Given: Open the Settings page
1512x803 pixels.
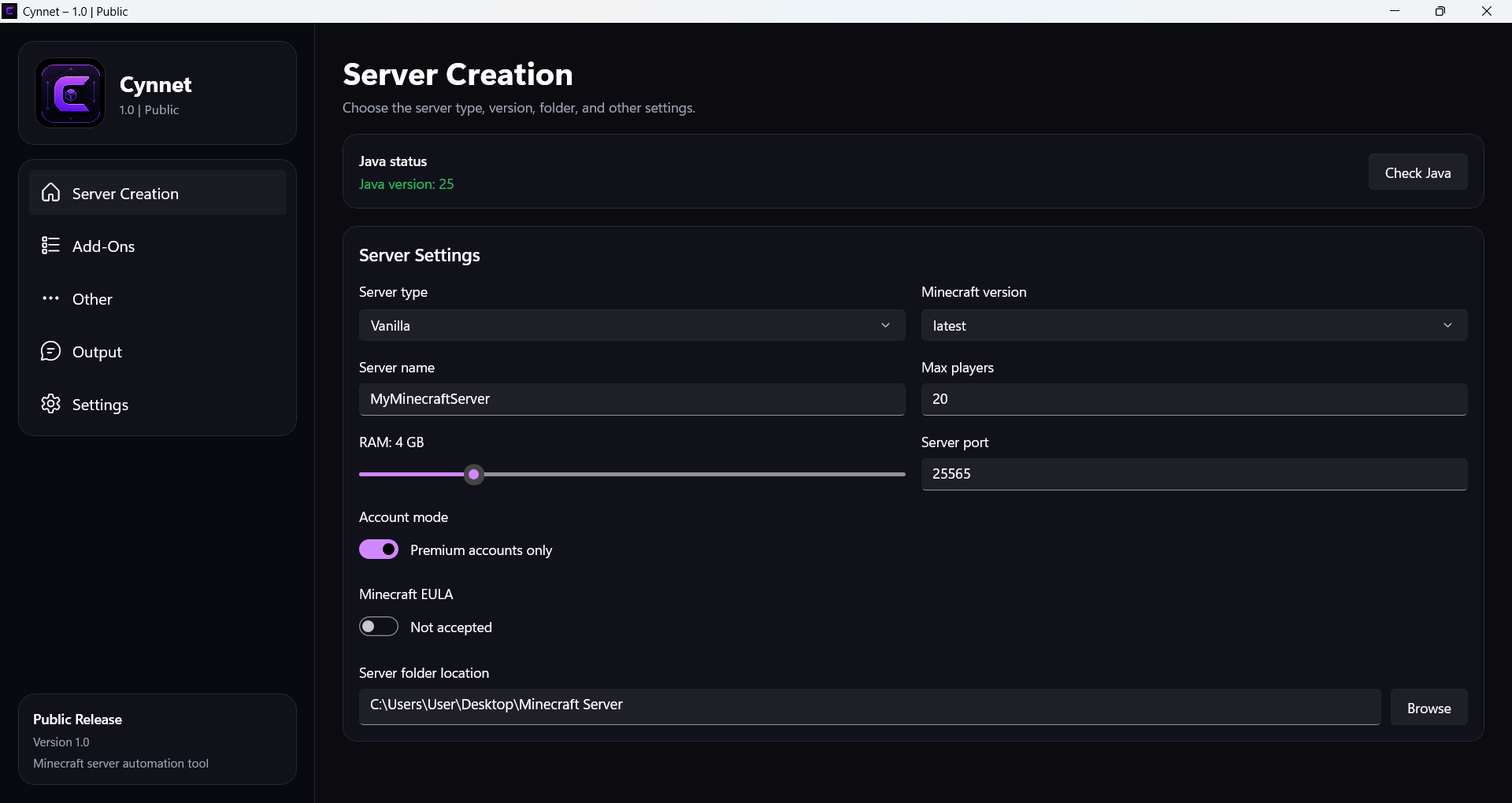Looking at the screenshot, I should [157, 404].
